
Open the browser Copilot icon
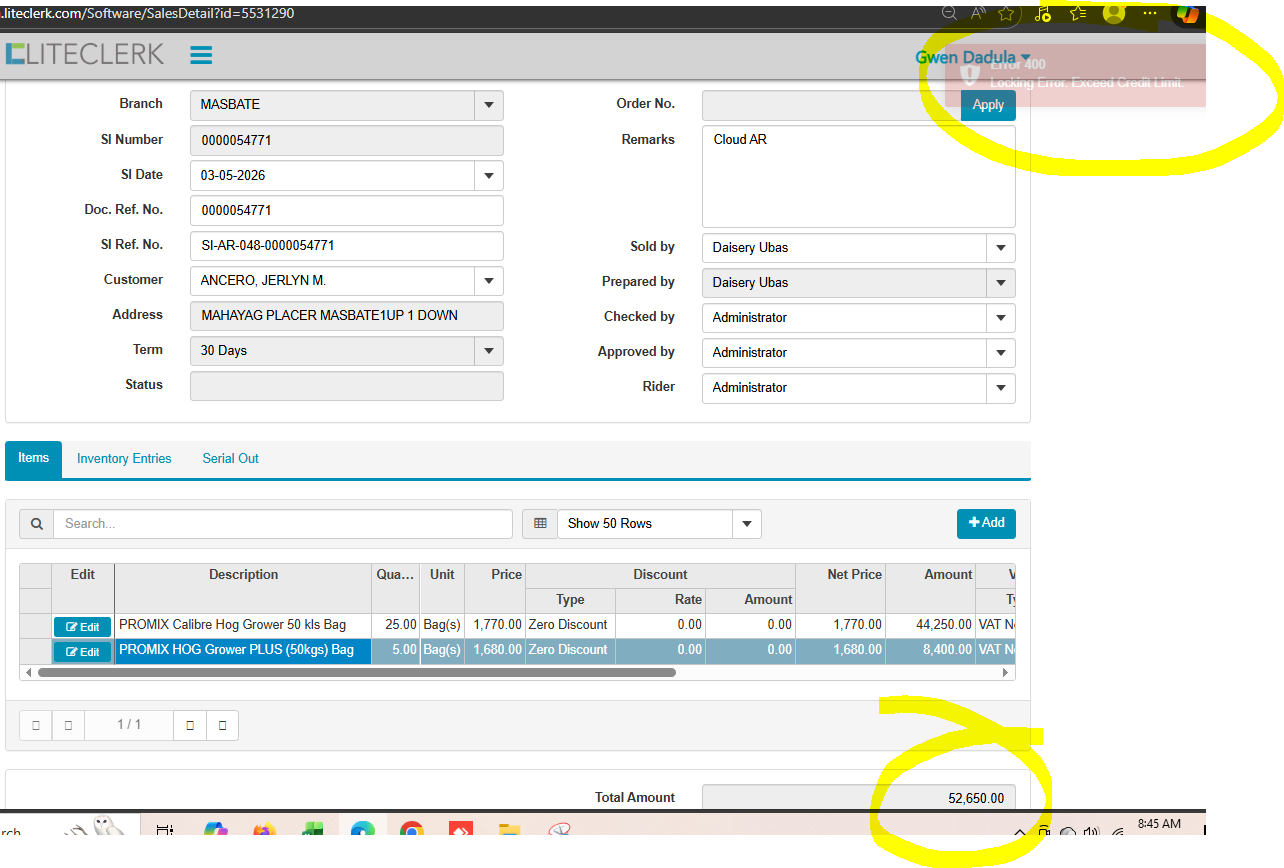coord(1187,13)
